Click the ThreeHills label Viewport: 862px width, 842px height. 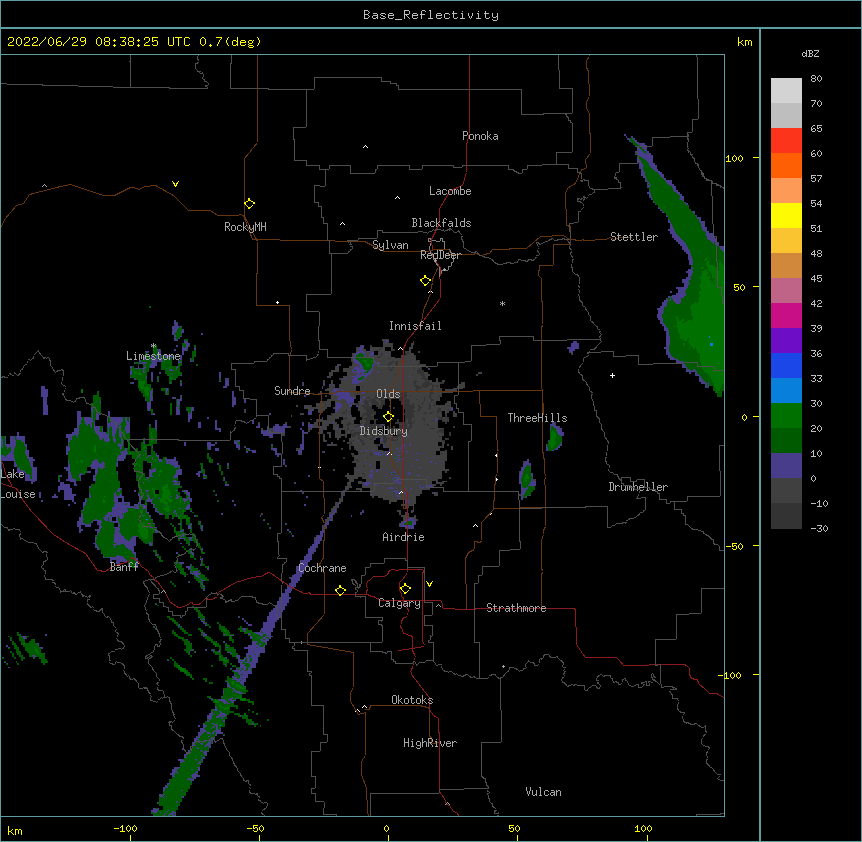coord(537,418)
